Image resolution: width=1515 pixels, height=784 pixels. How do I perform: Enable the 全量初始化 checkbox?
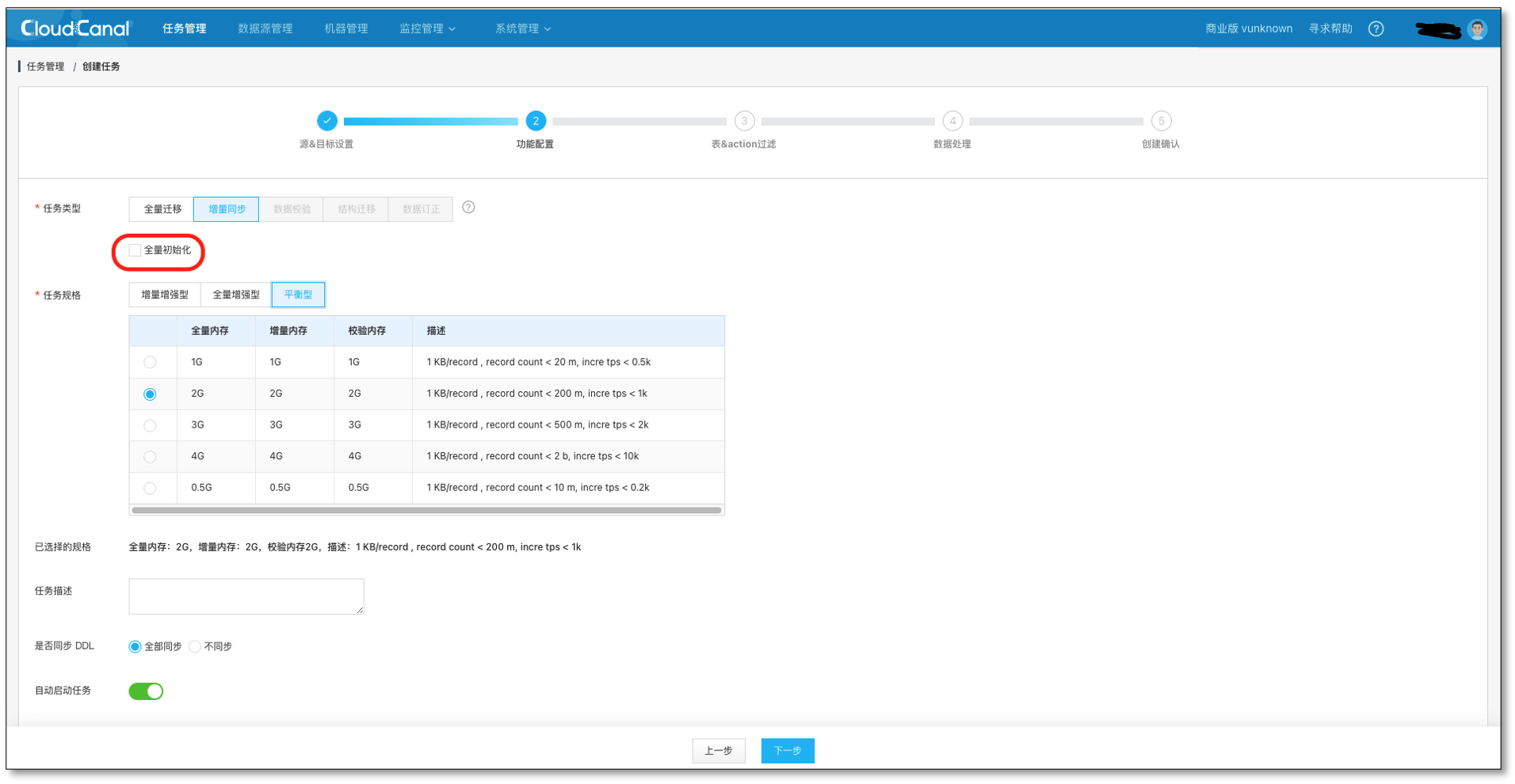coord(135,250)
